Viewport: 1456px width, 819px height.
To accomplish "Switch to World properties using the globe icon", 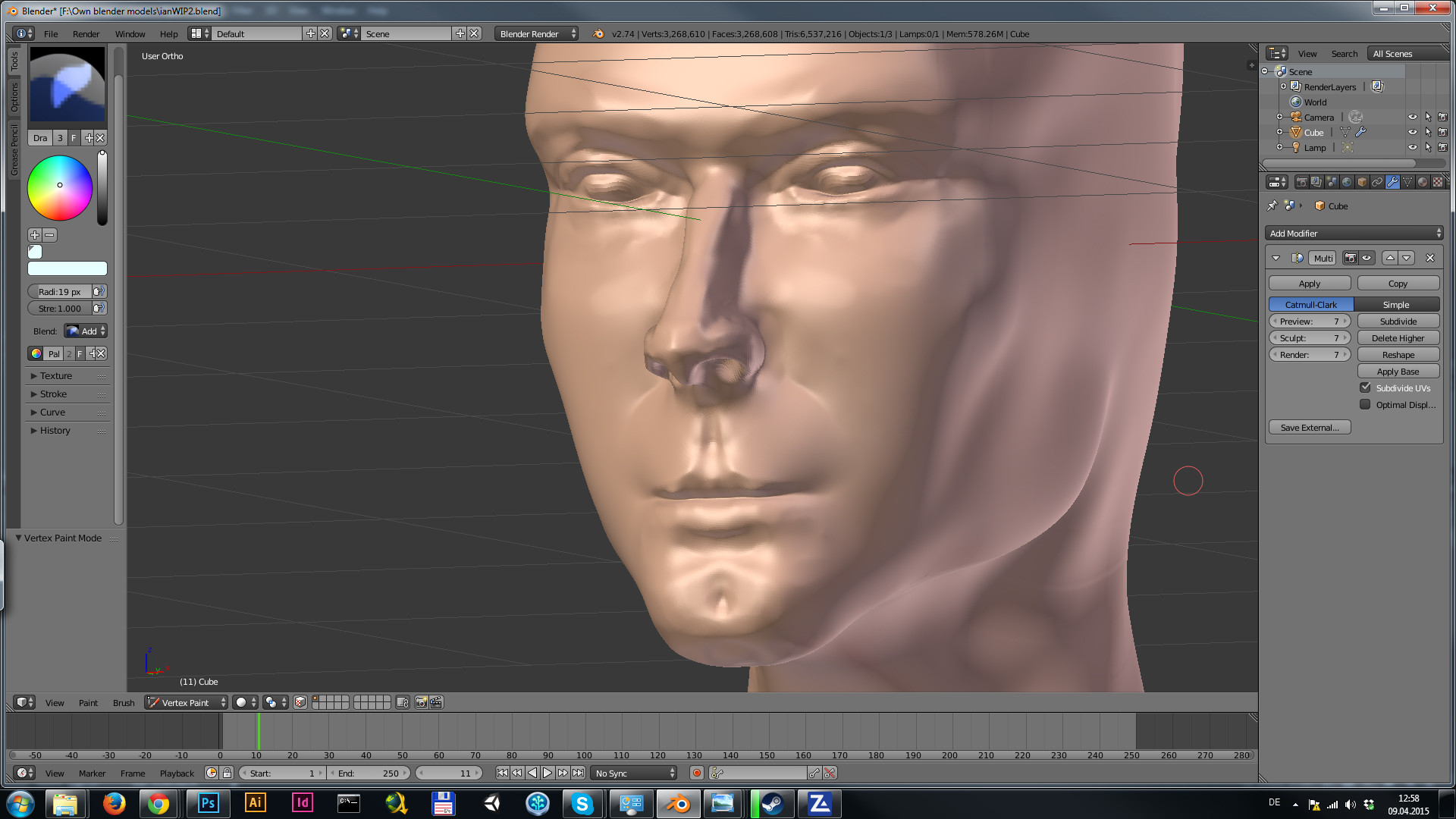I will pyautogui.click(x=1347, y=182).
